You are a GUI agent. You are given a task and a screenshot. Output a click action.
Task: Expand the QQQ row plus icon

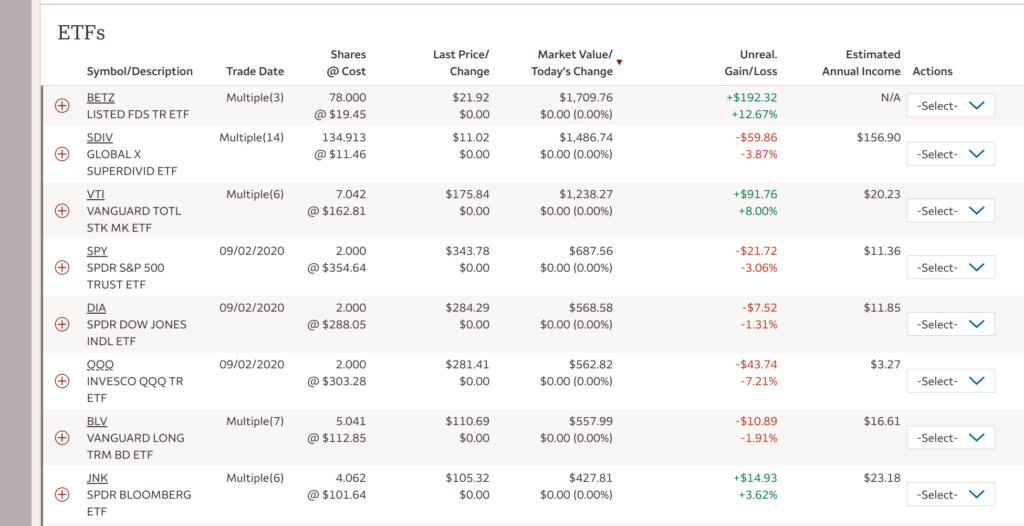pos(62,381)
